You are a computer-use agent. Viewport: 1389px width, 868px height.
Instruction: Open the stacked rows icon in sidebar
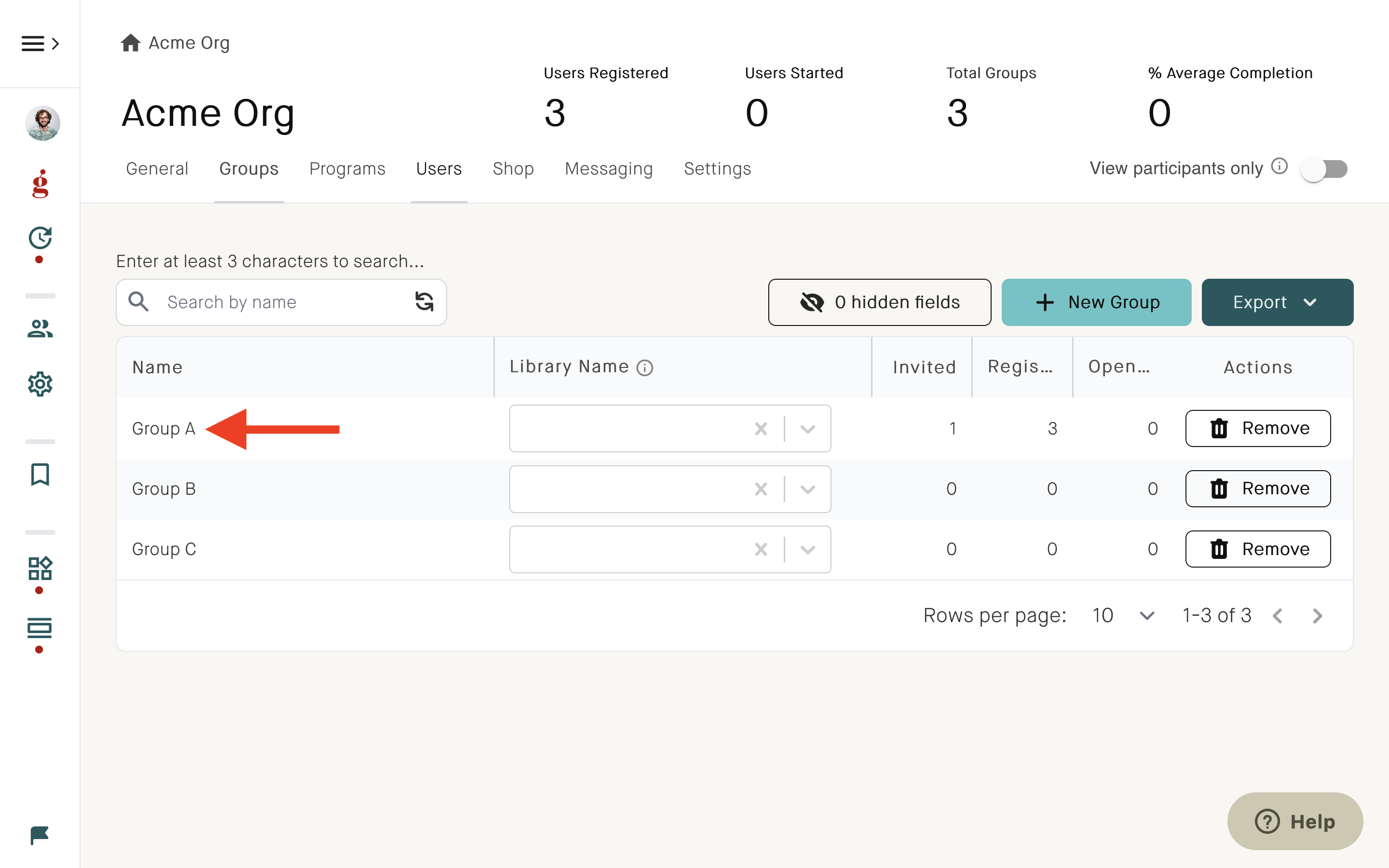[40, 628]
